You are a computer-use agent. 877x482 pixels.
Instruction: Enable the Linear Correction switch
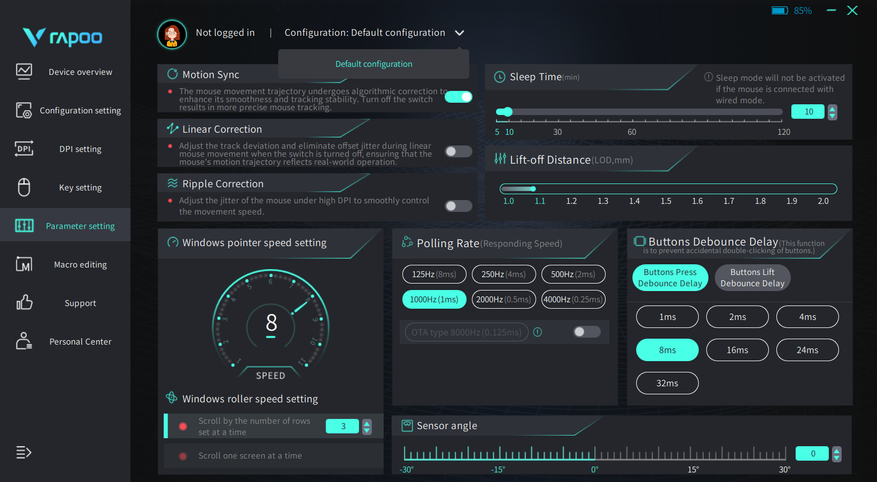(x=458, y=151)
